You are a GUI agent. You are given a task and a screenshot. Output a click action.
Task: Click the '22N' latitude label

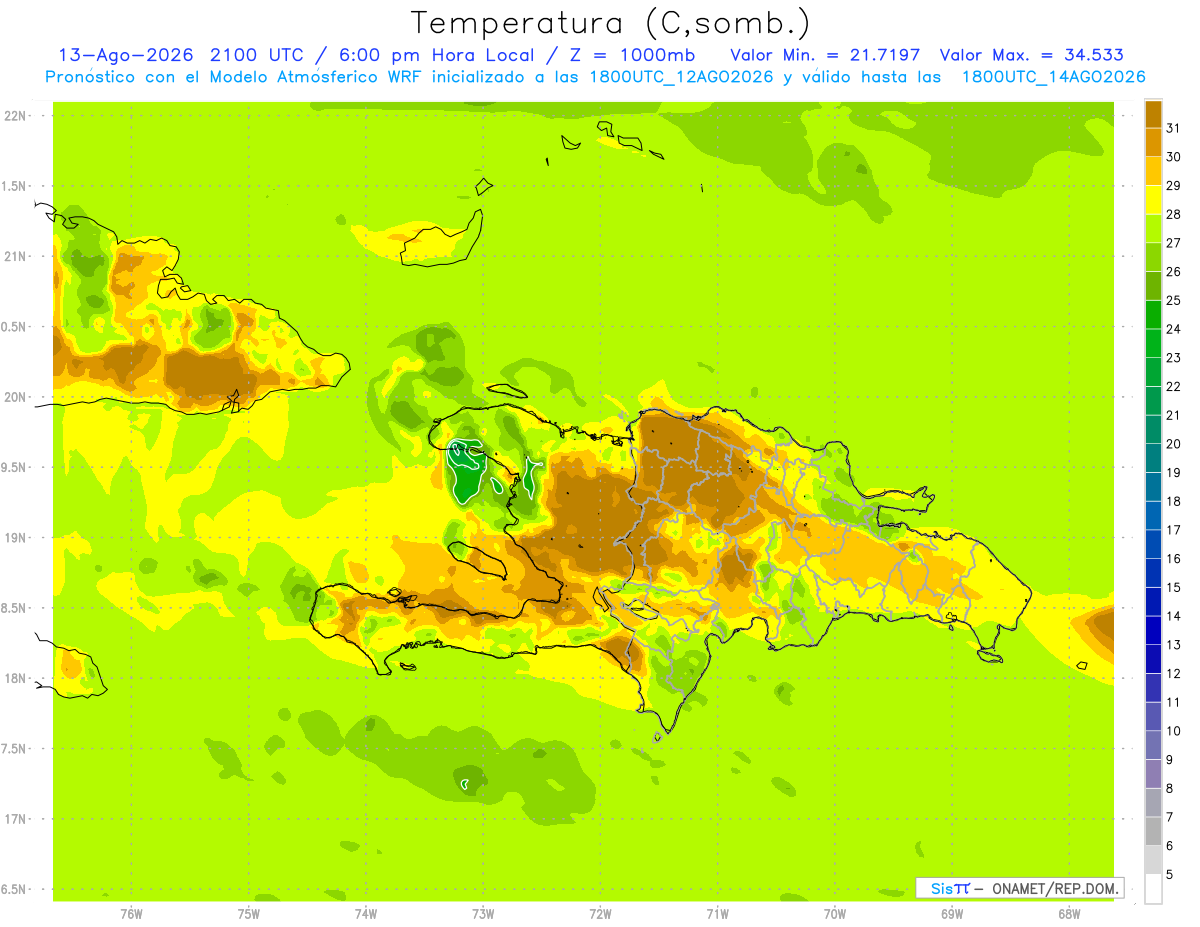coord(15,116)
